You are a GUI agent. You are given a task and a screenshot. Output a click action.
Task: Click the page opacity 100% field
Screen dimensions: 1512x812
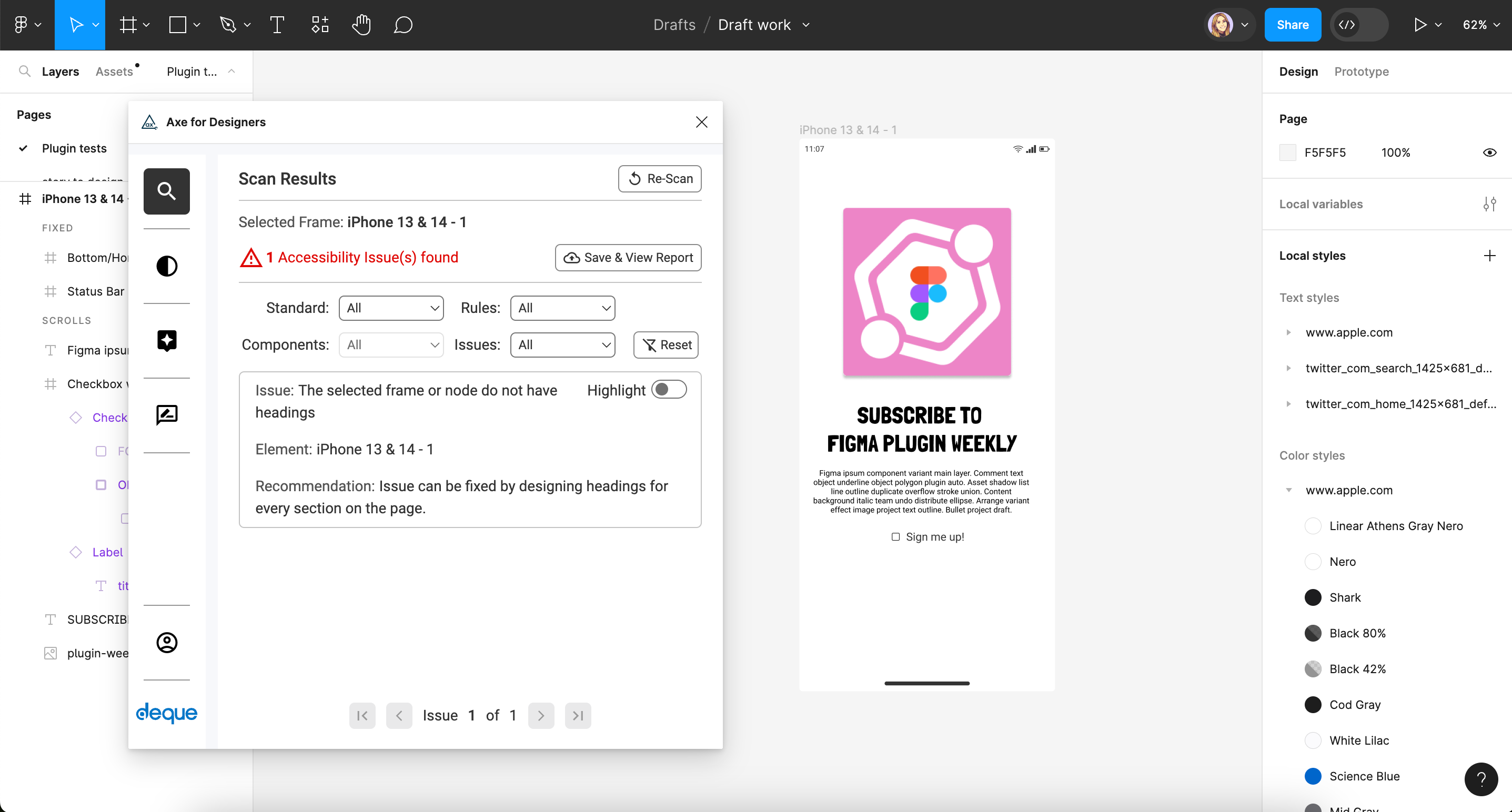tap(1395, 153)
